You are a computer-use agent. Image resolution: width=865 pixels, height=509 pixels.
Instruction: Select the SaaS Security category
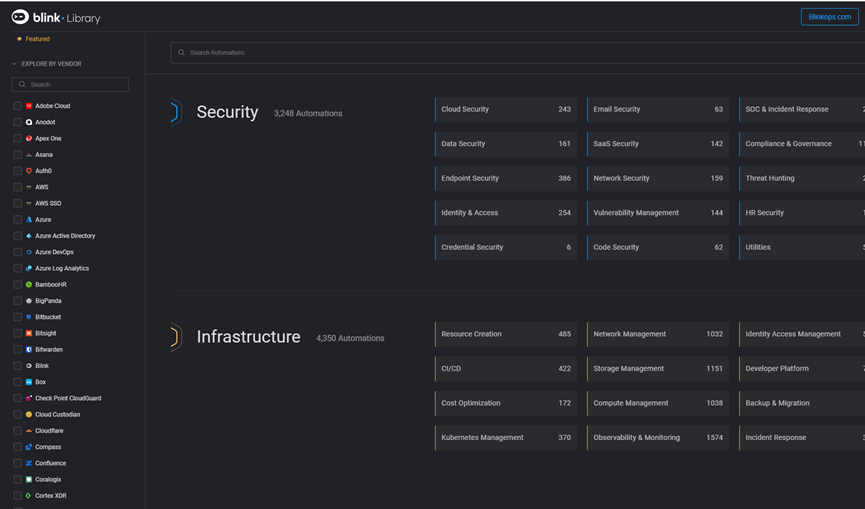pos(658,144)
